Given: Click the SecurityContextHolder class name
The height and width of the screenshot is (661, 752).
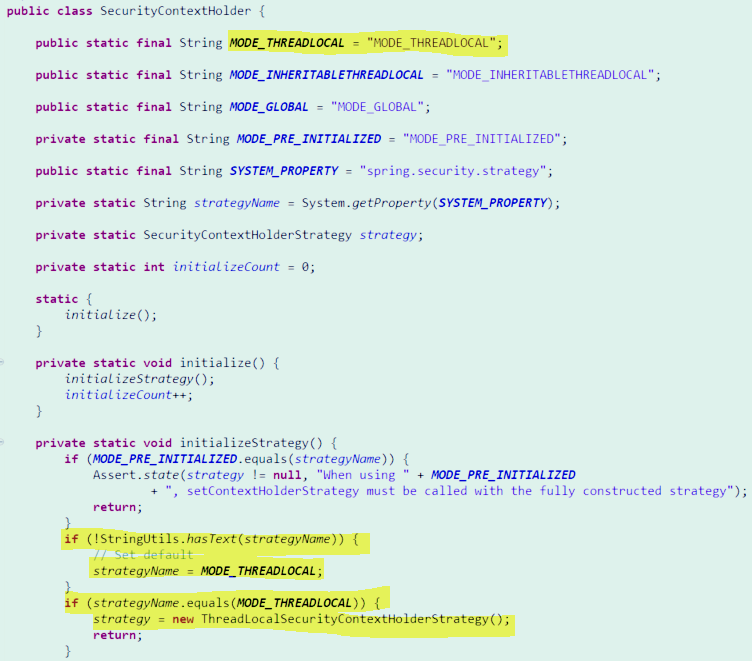Looking at the screenshot, I should coord(176,11).
